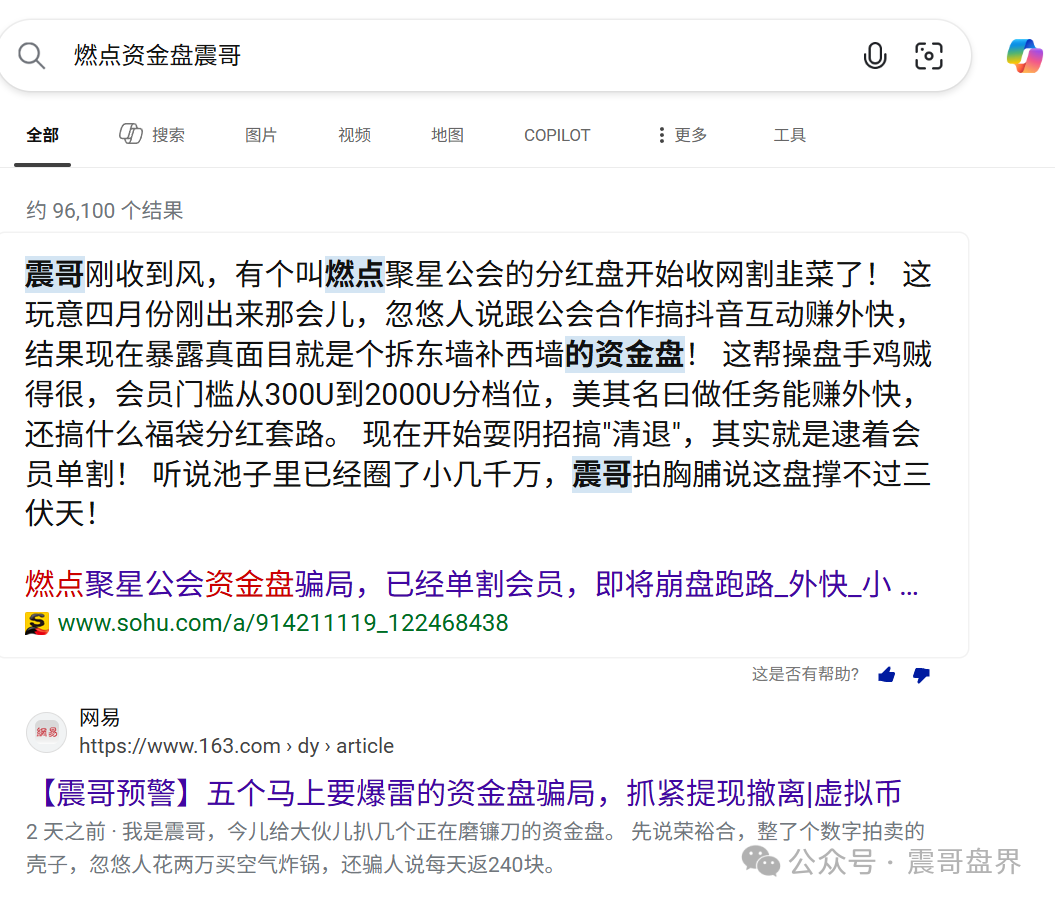Switch to the 全部 tab
Screen dimensions: 1055x904
[x=42, y=135]
